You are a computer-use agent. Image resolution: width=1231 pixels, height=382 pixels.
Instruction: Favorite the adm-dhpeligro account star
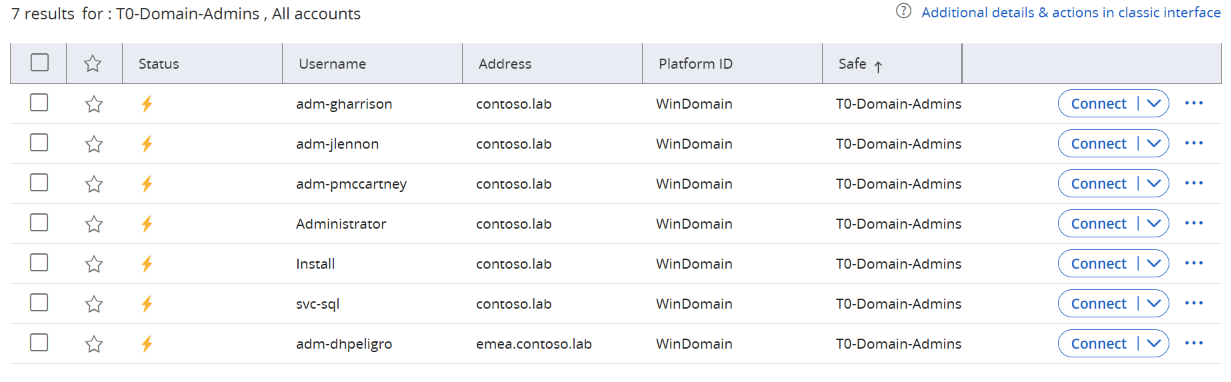coord(93,344)
